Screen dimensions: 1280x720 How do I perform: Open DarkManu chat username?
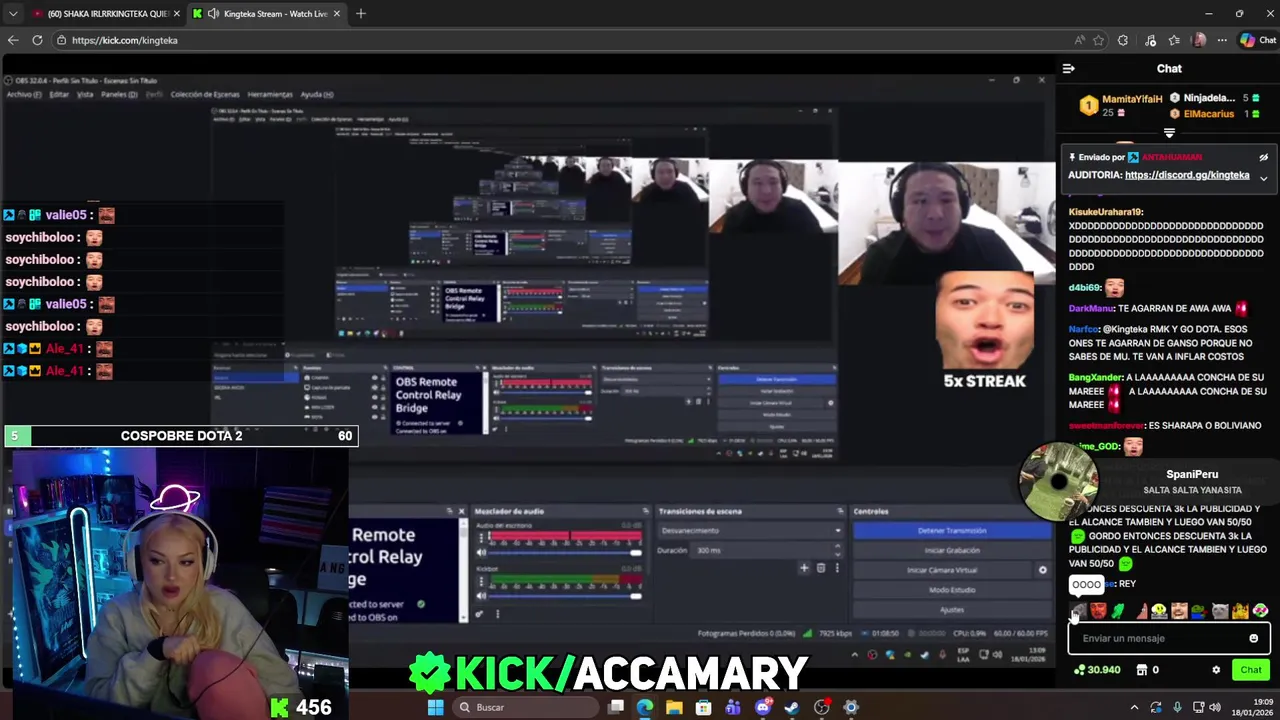(x=1090, y=308)
